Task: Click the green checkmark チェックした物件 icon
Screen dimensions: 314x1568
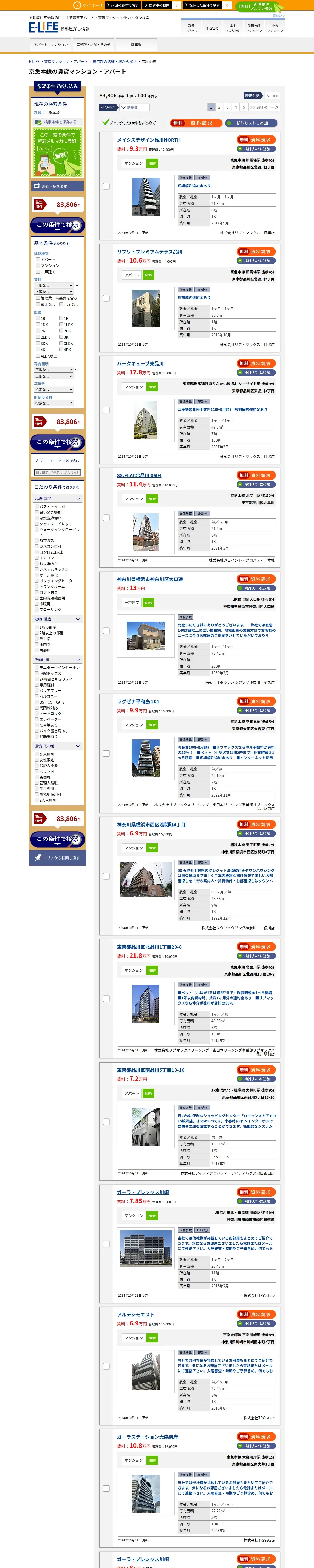Action: point(105,122)
